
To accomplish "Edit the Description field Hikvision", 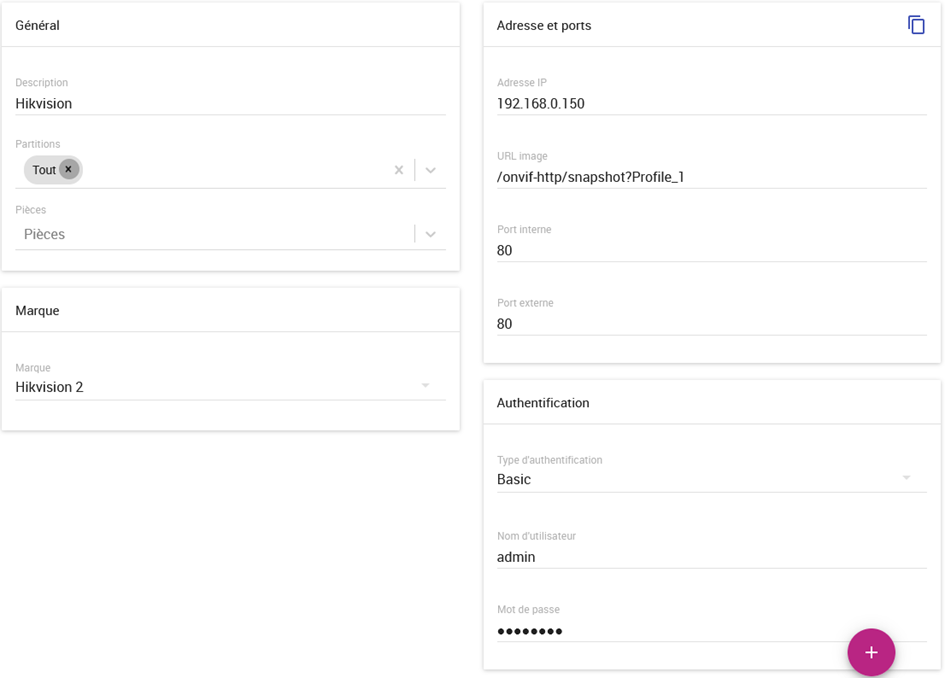I will [230, 104].
